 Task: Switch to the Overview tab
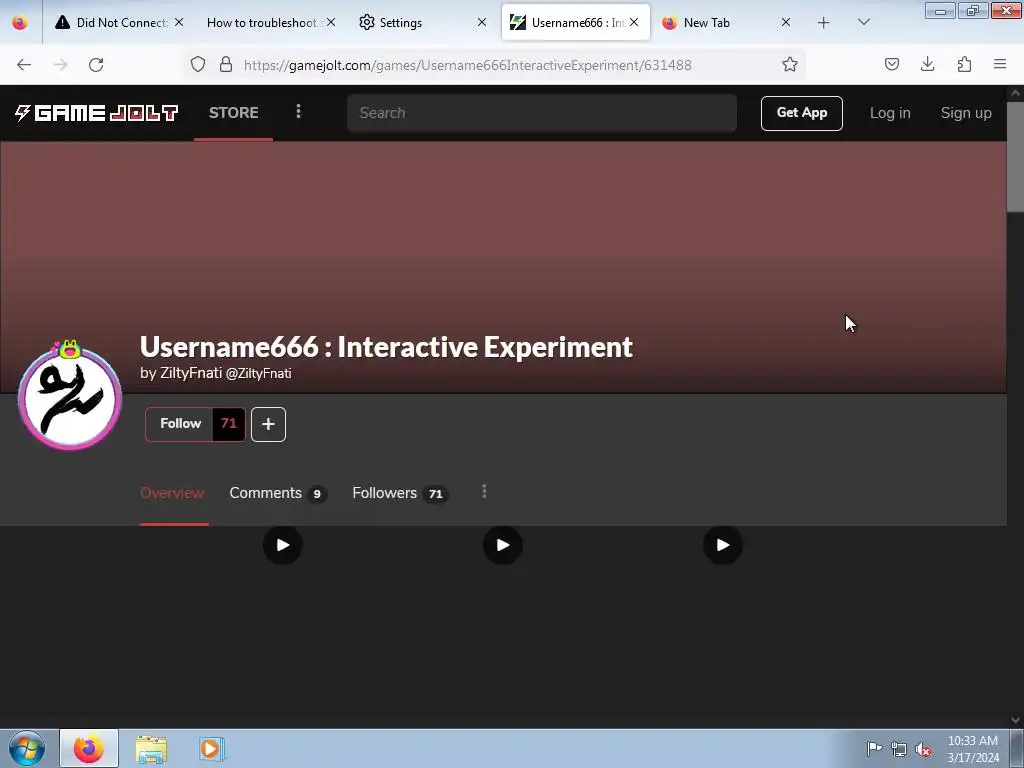tap(172, 493)
